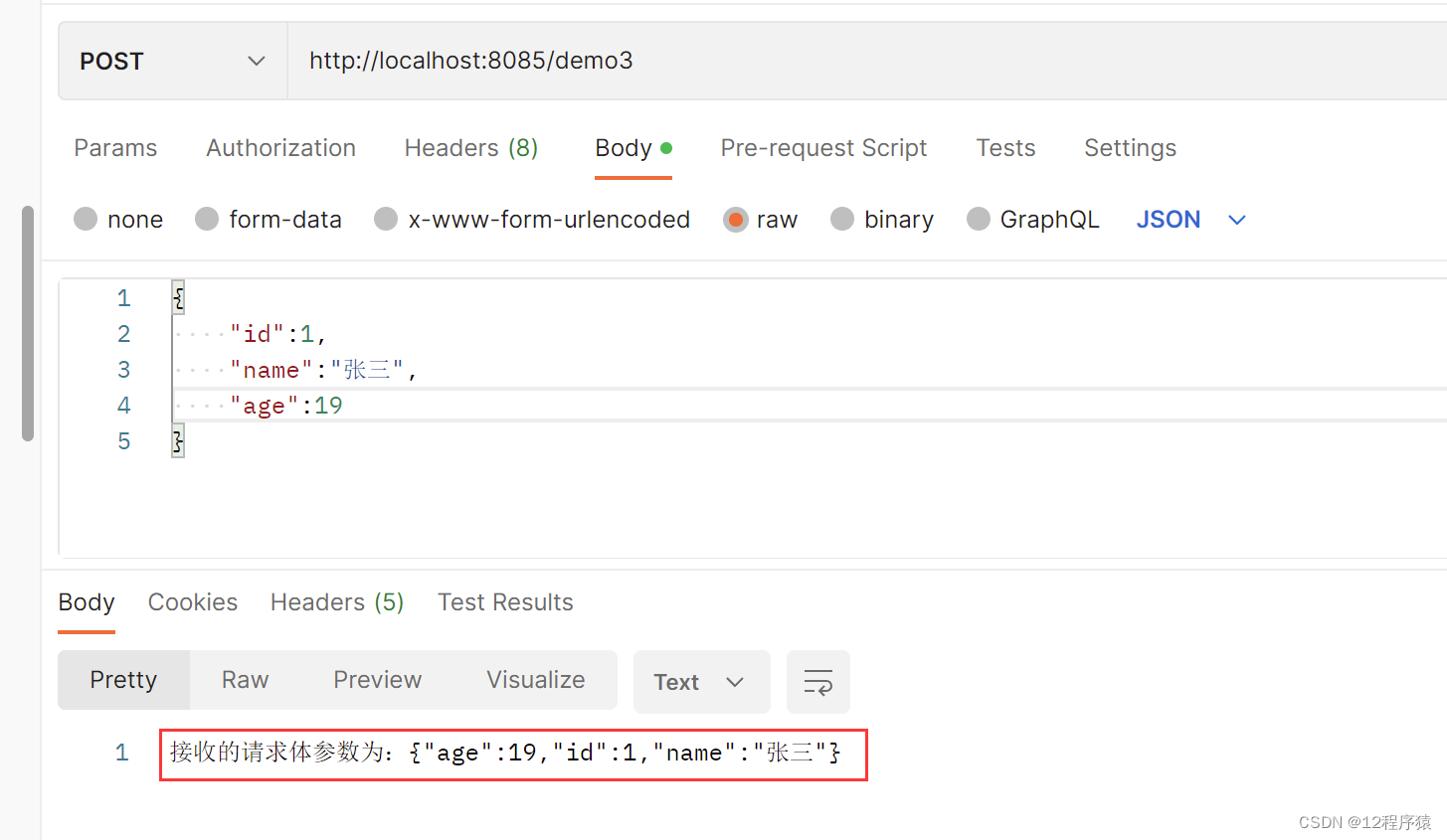The width and height of the screenshot is (1447, 840).
Task: Select the Pretty response view
Action: (123, 680)
